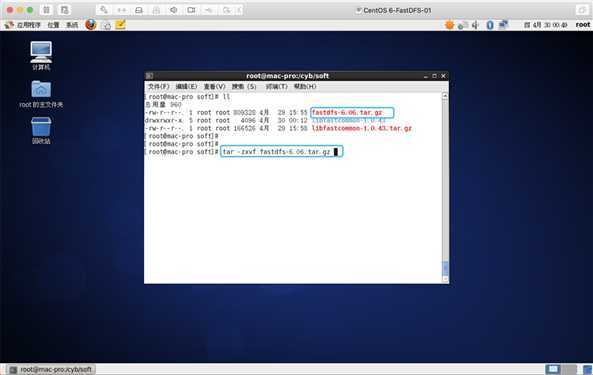Open the terminal window menu icon
The image size is (593, 375).
pyautogui.click(x=150, y=76)
